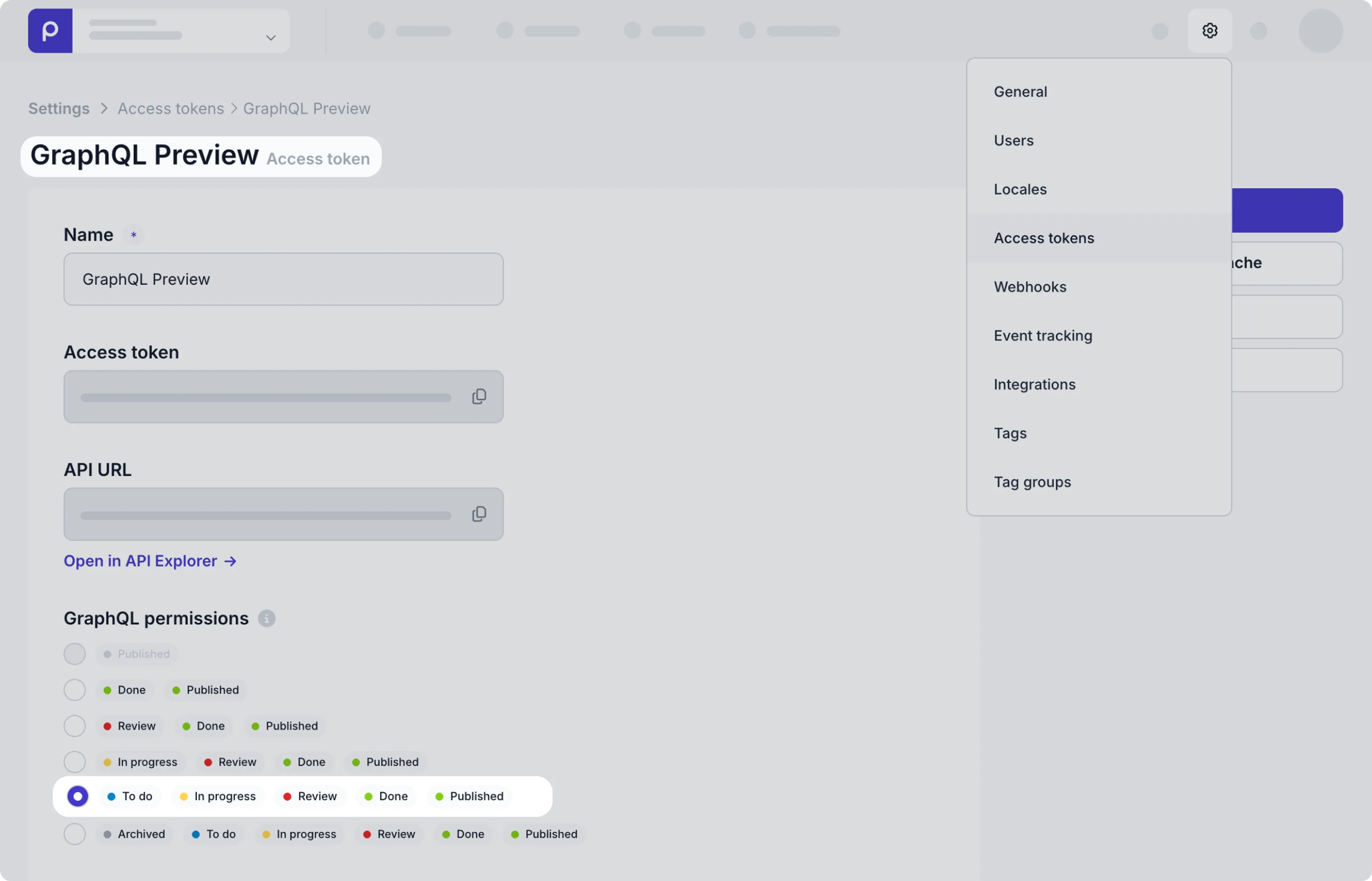Open the user avatar in the top-right
The image size is (1372, 881).
1320,30
